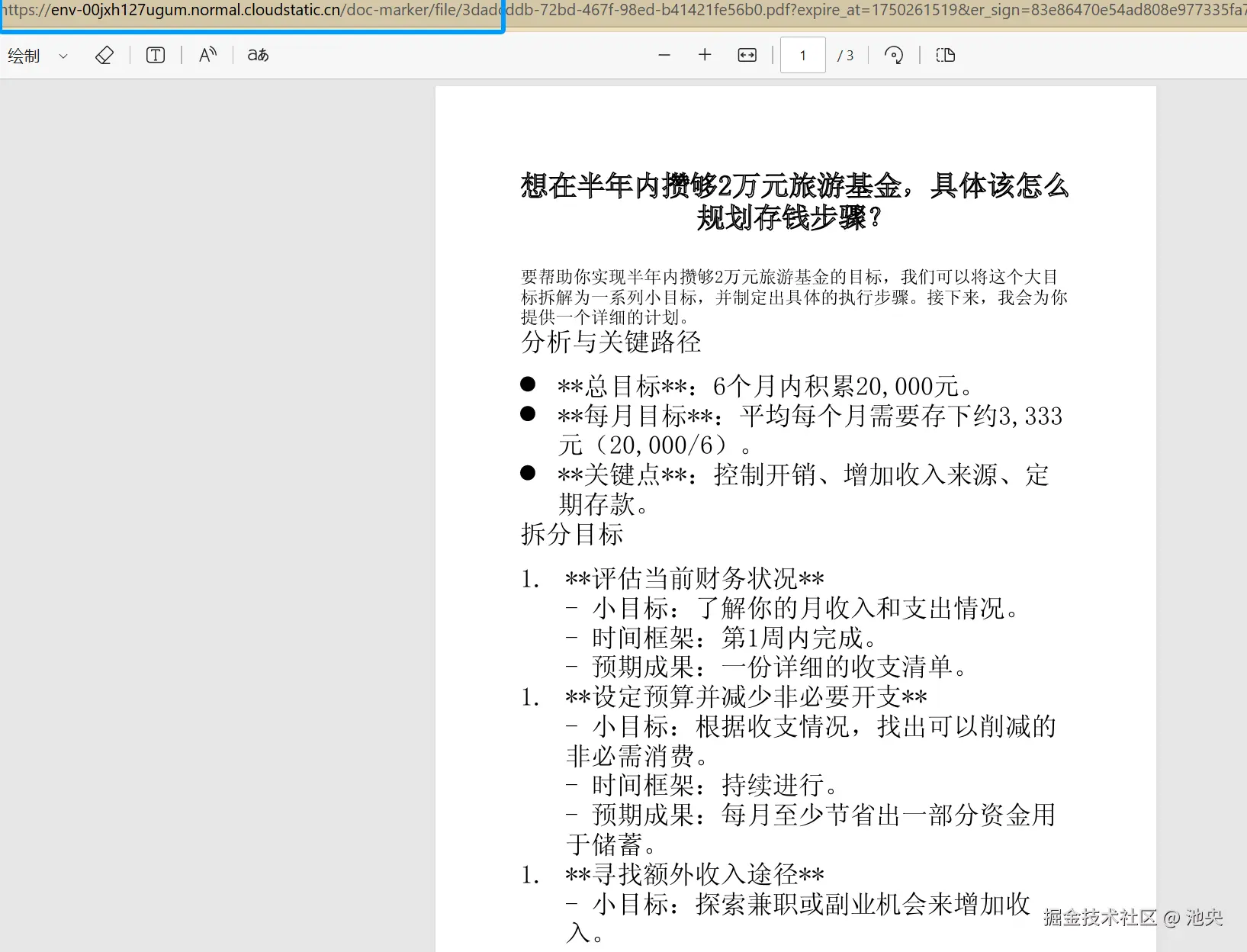Fit the page to window width
Screen dimensions: 1247x952
(x=747, y=54)
